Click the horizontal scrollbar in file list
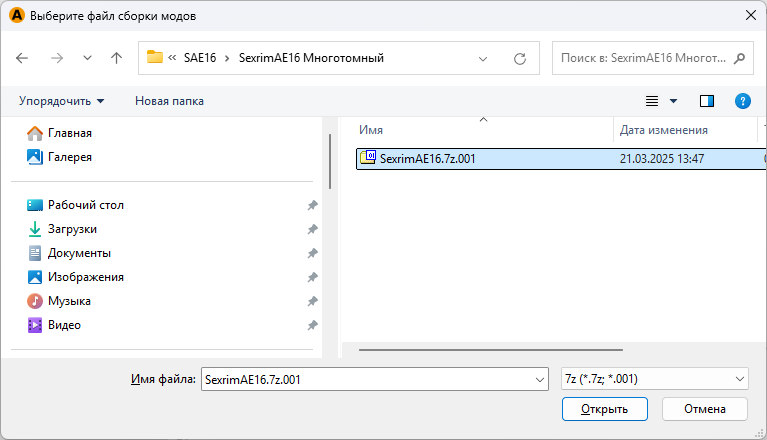This screenshot has height=440, width=767. [490, 350]
